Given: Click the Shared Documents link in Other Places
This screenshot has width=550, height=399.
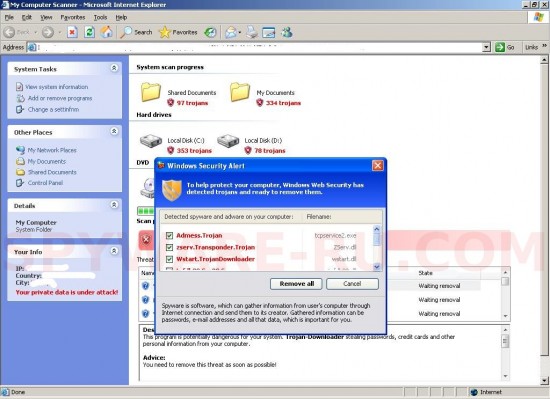Looking at the screenshot, I should point(52,172).
